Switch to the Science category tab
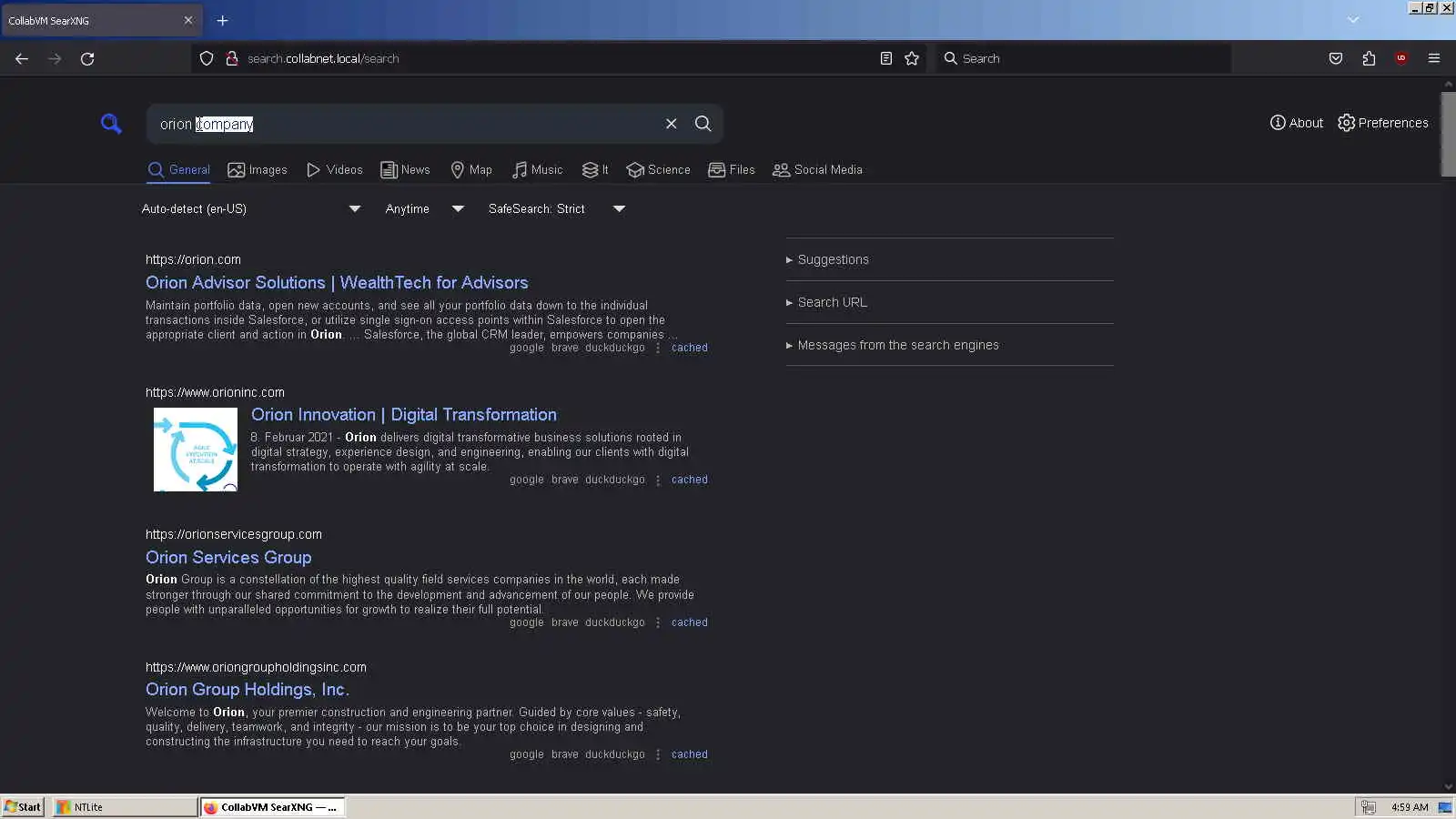The height and width of the screenshot is (819, 1456). click(658, 170)
